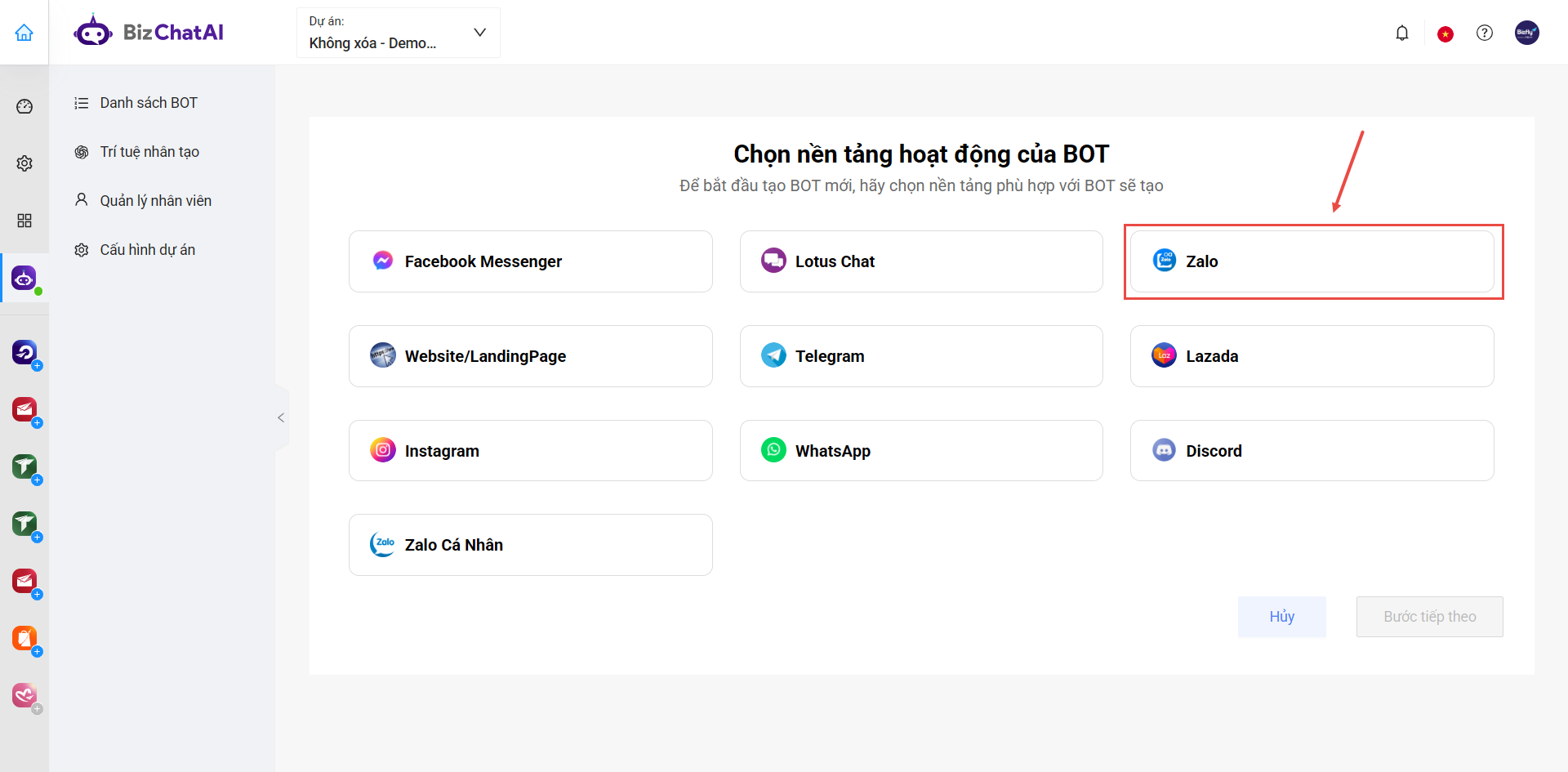Open the second green shield app icon

click(24, 524)
